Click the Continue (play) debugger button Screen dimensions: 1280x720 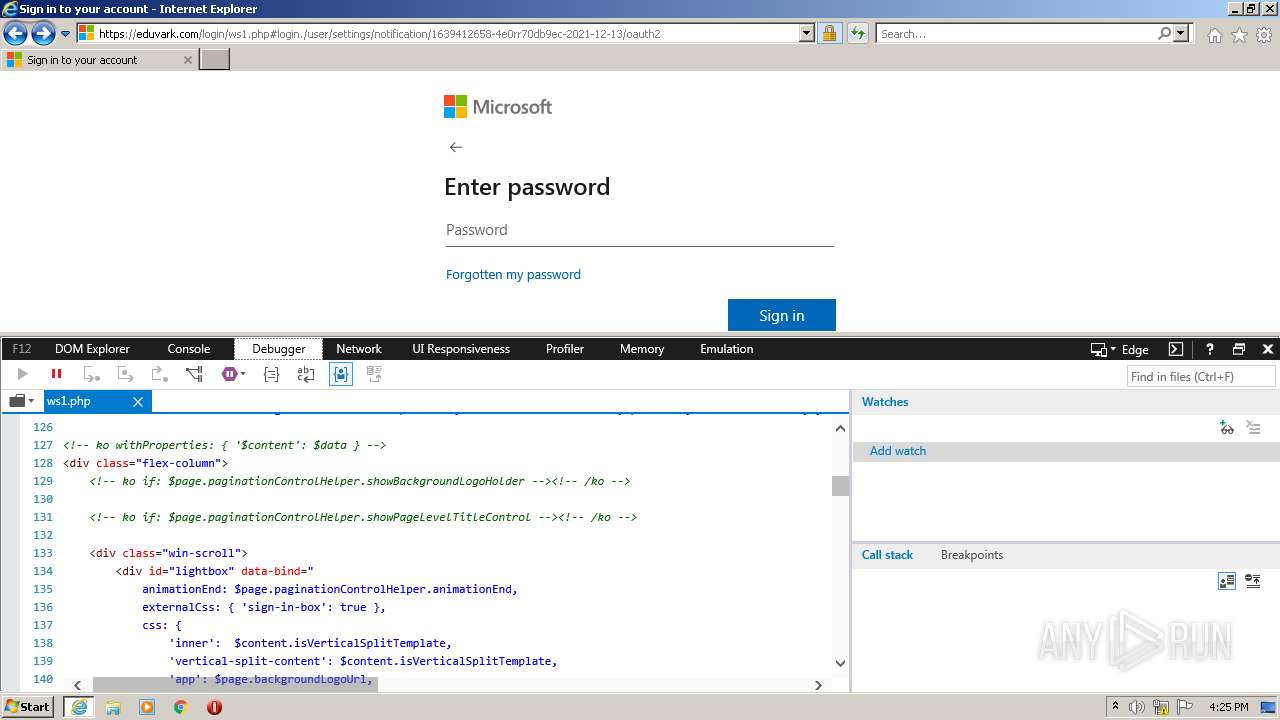23,374
